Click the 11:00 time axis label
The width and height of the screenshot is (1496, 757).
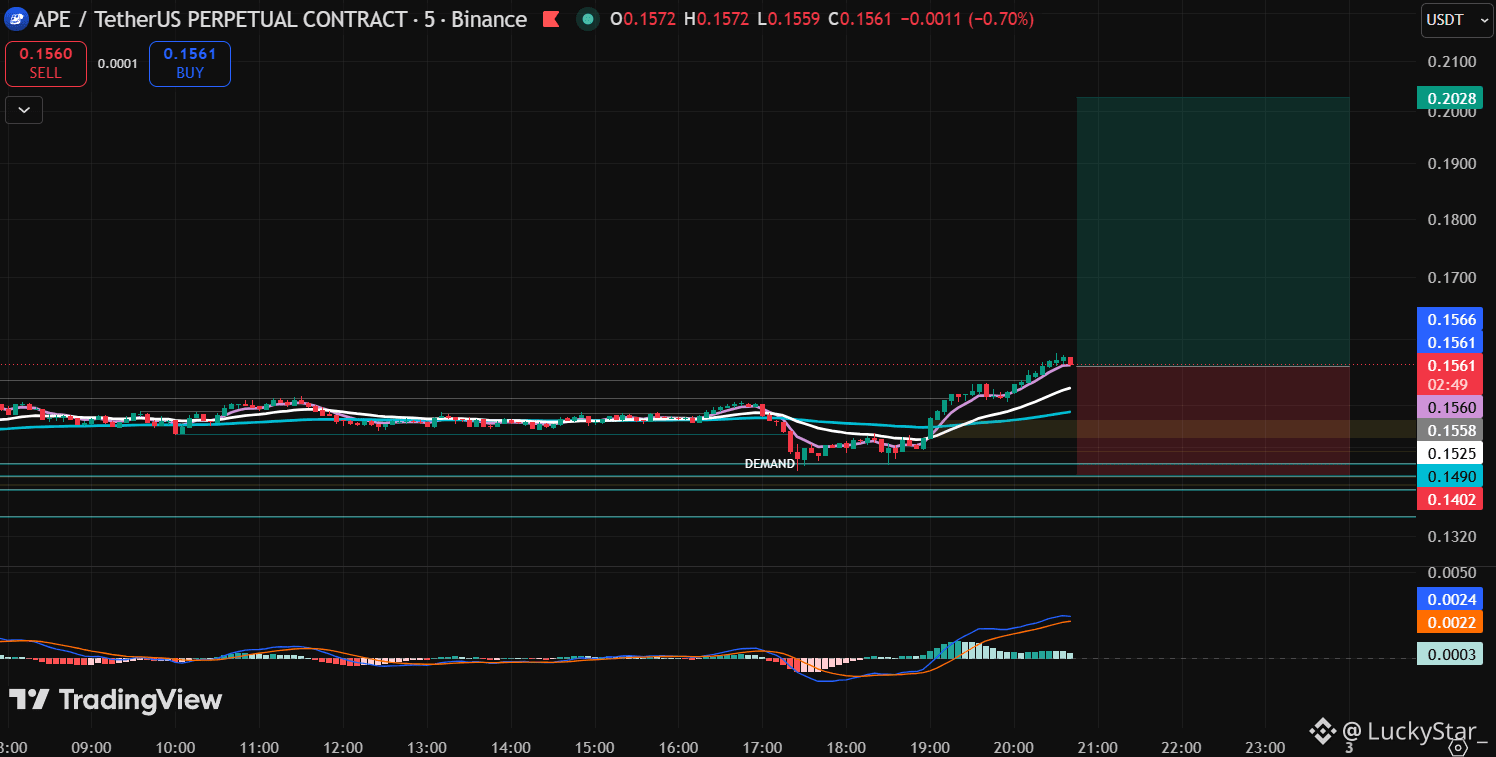click(x=260, y=747)
